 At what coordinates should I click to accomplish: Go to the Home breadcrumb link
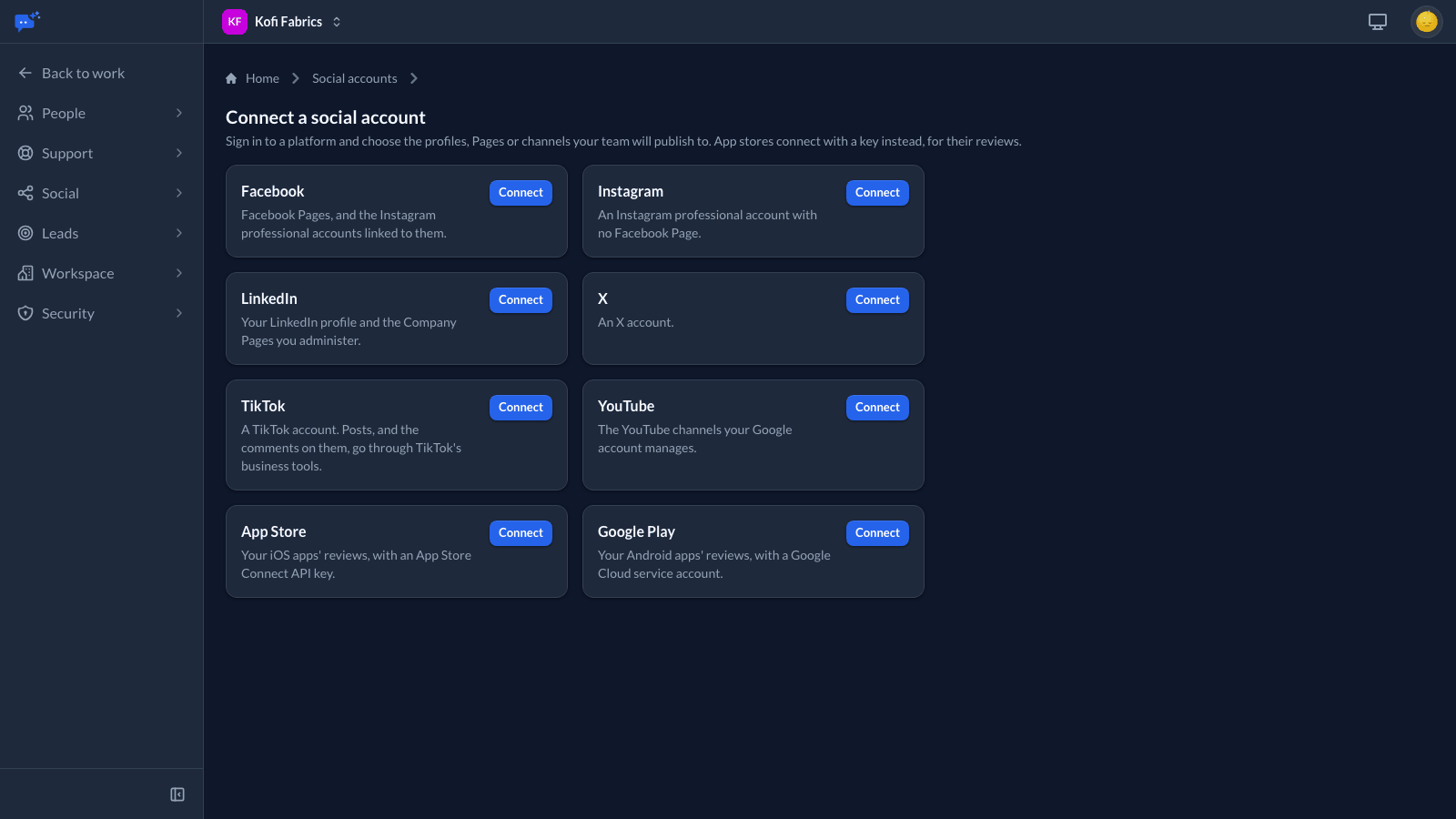[262, 78]
